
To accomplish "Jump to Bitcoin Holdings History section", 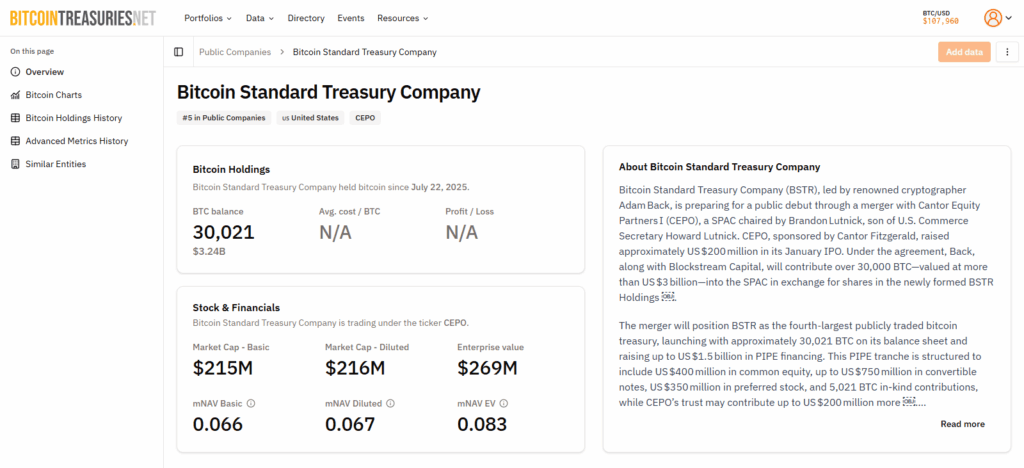I will click(x=73, y=118).
